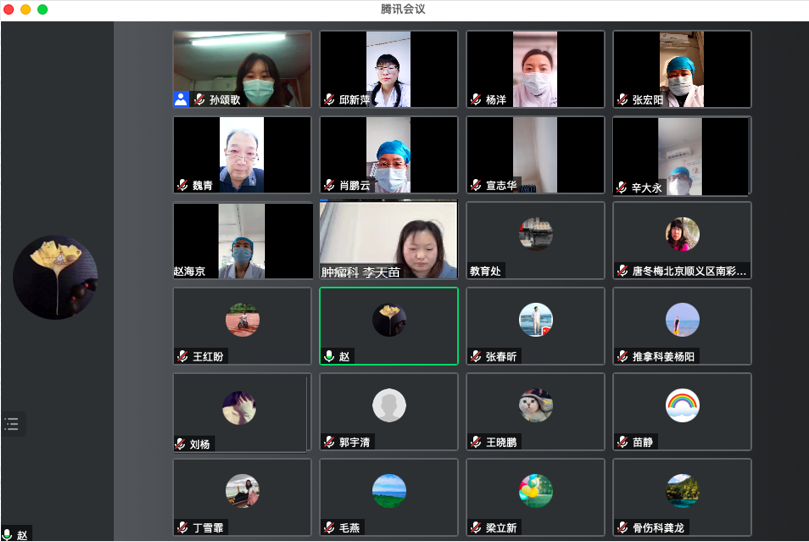This screenshot has width=809, height=542.
Task: Click the muted mic icon for 郭宇清
Action: coord(329,442)
